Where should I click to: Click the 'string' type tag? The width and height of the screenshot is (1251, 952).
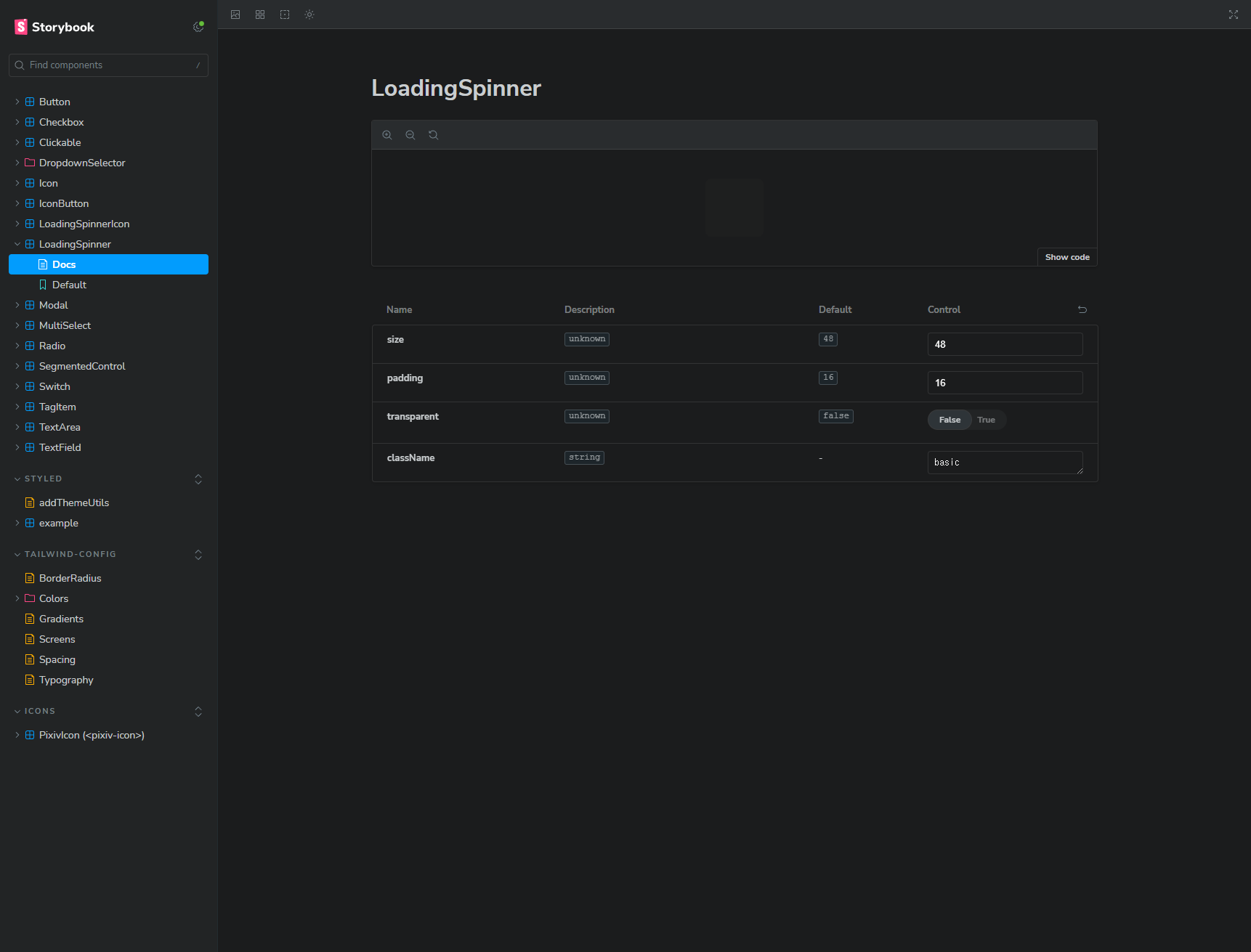584,457
